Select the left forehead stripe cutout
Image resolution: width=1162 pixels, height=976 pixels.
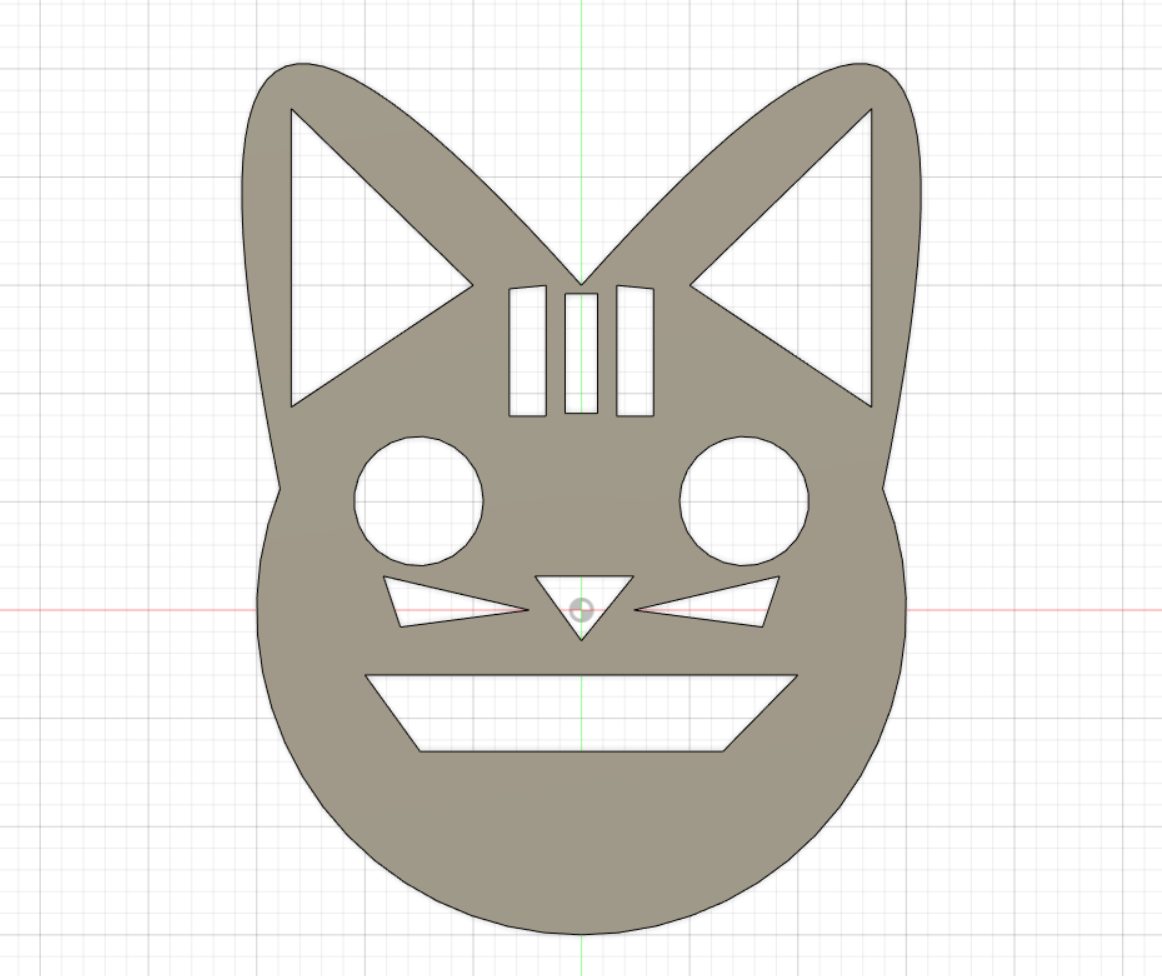coord(528,351)
